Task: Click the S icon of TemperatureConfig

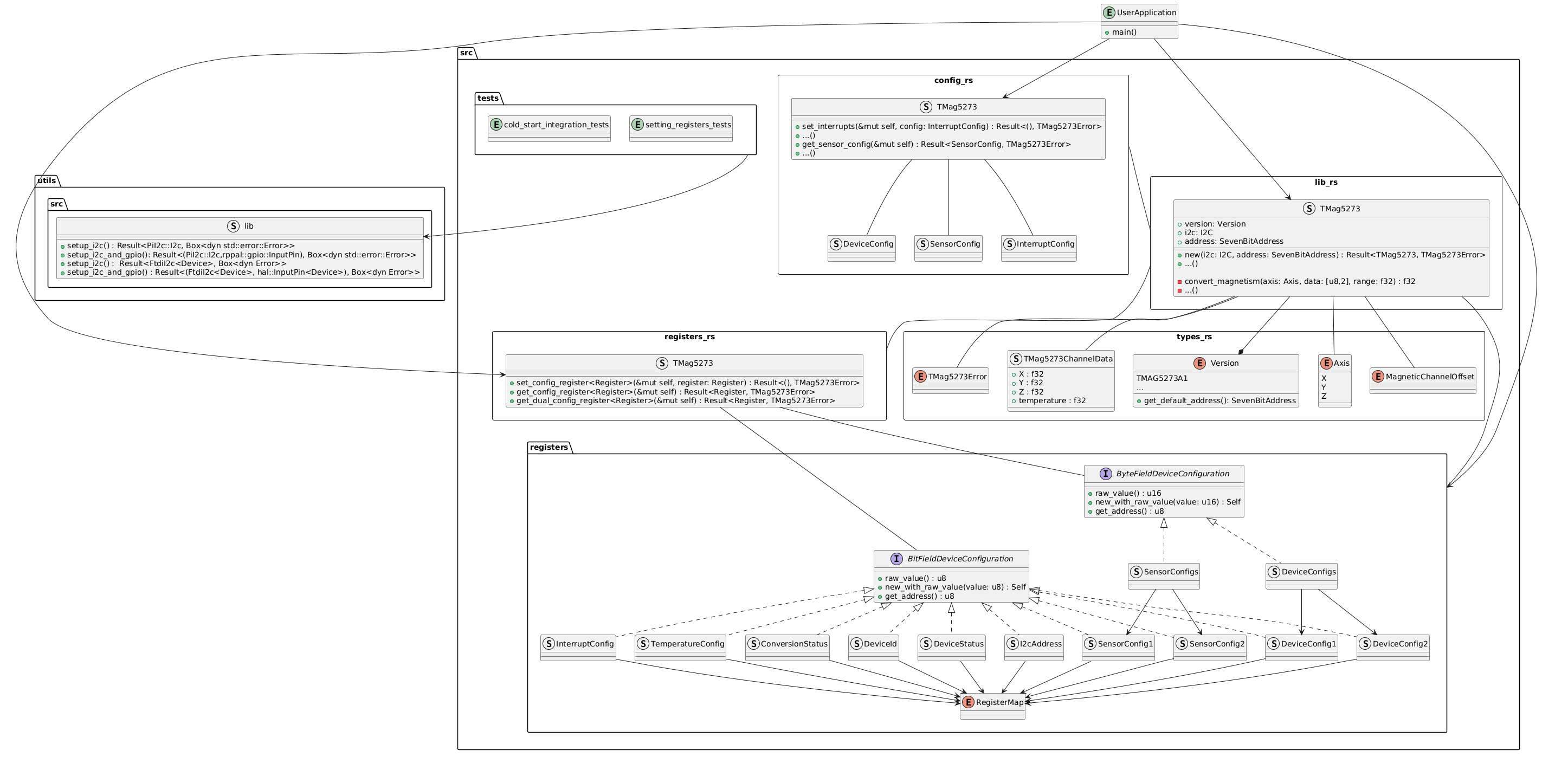Action: (x=643, y=643)
